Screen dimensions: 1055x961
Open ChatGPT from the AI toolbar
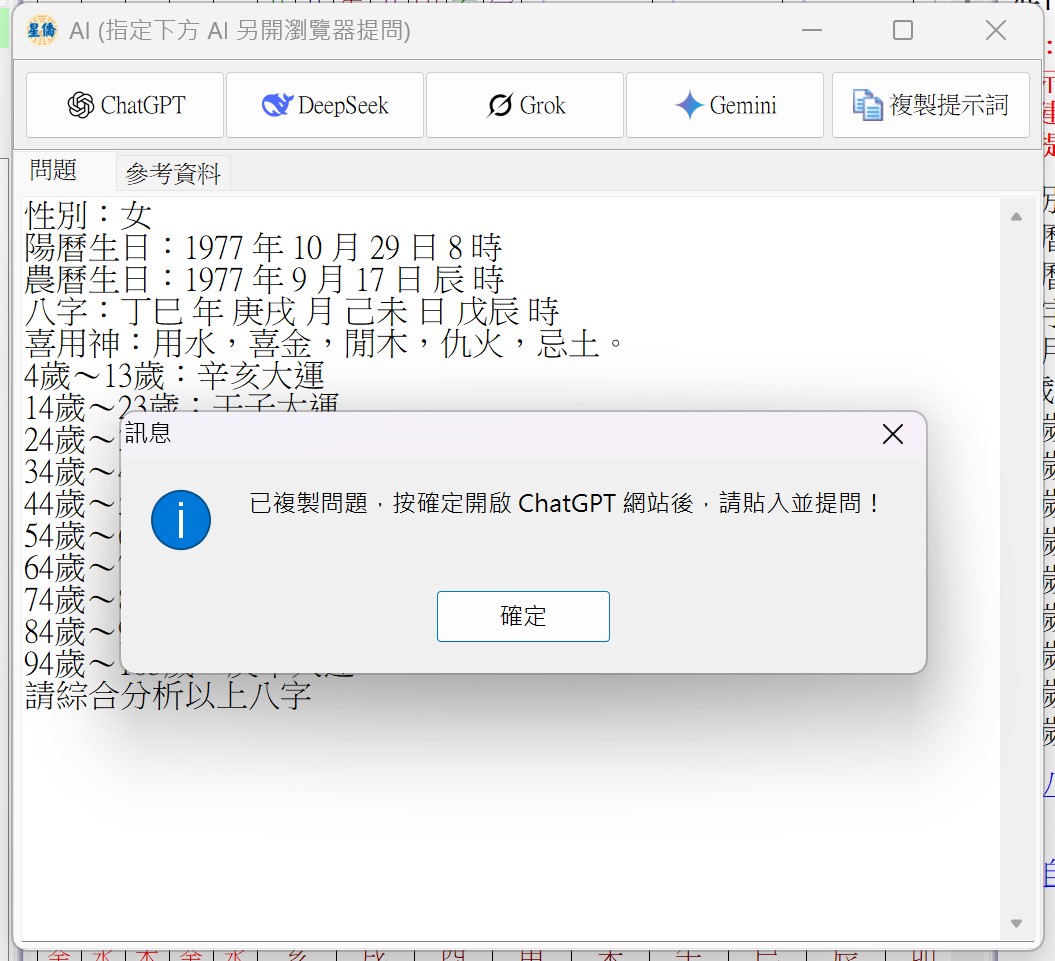pyautogui.click(x=125, y=105)
